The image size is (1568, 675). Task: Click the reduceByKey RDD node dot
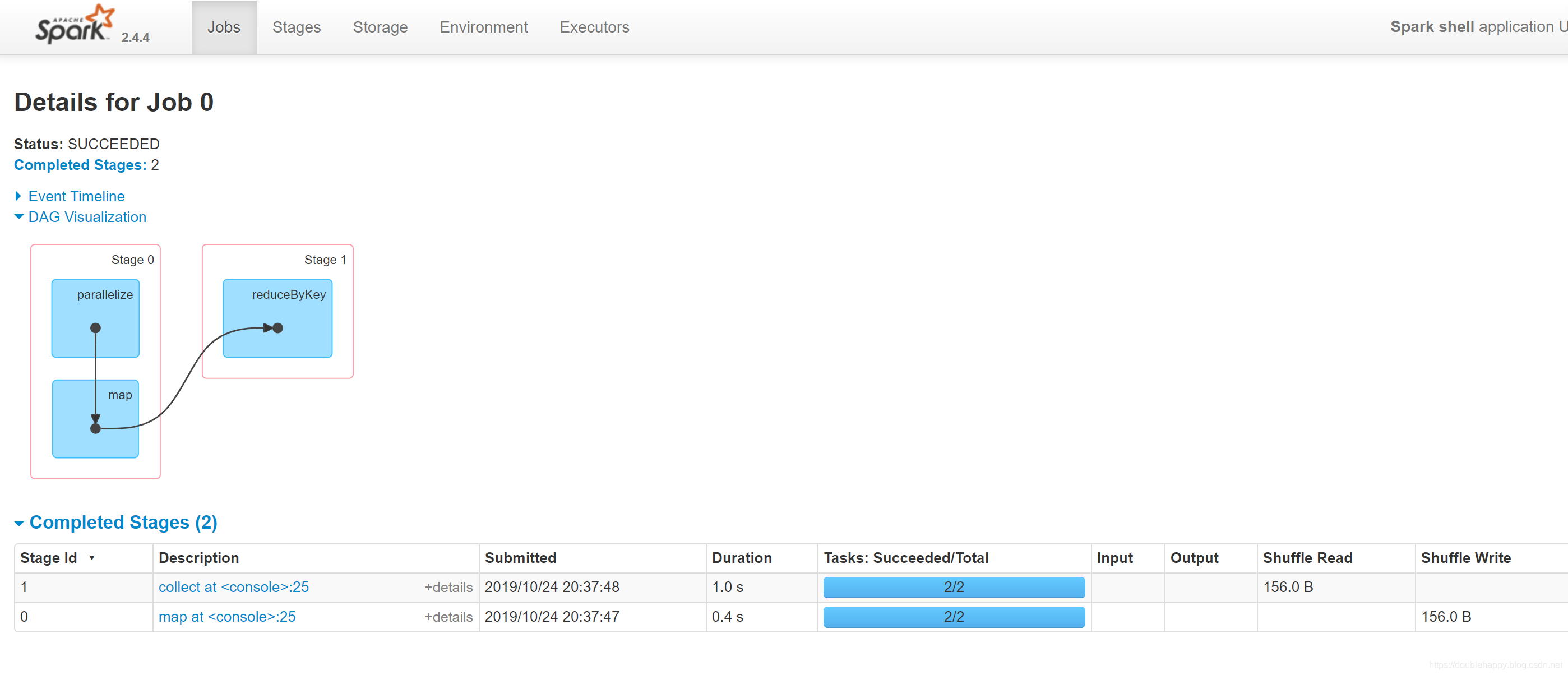point(277,328)
